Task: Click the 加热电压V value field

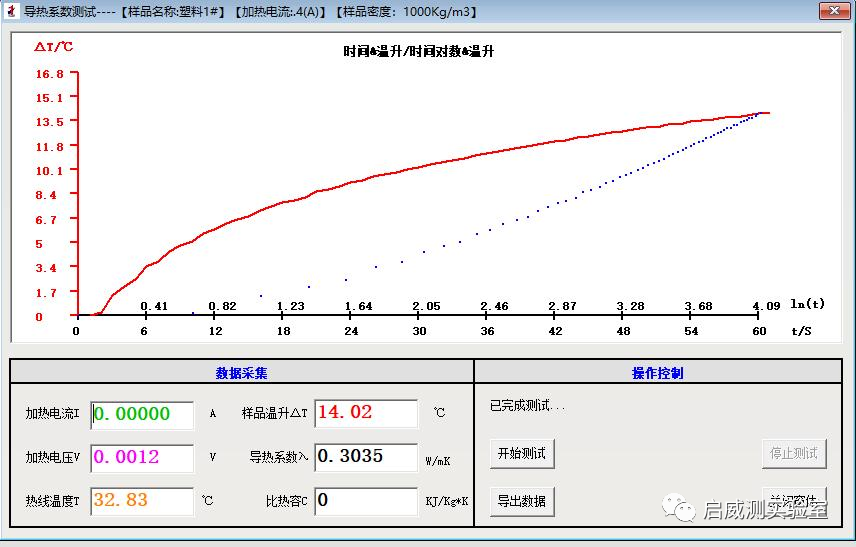Action: click(x=142, y=457)
